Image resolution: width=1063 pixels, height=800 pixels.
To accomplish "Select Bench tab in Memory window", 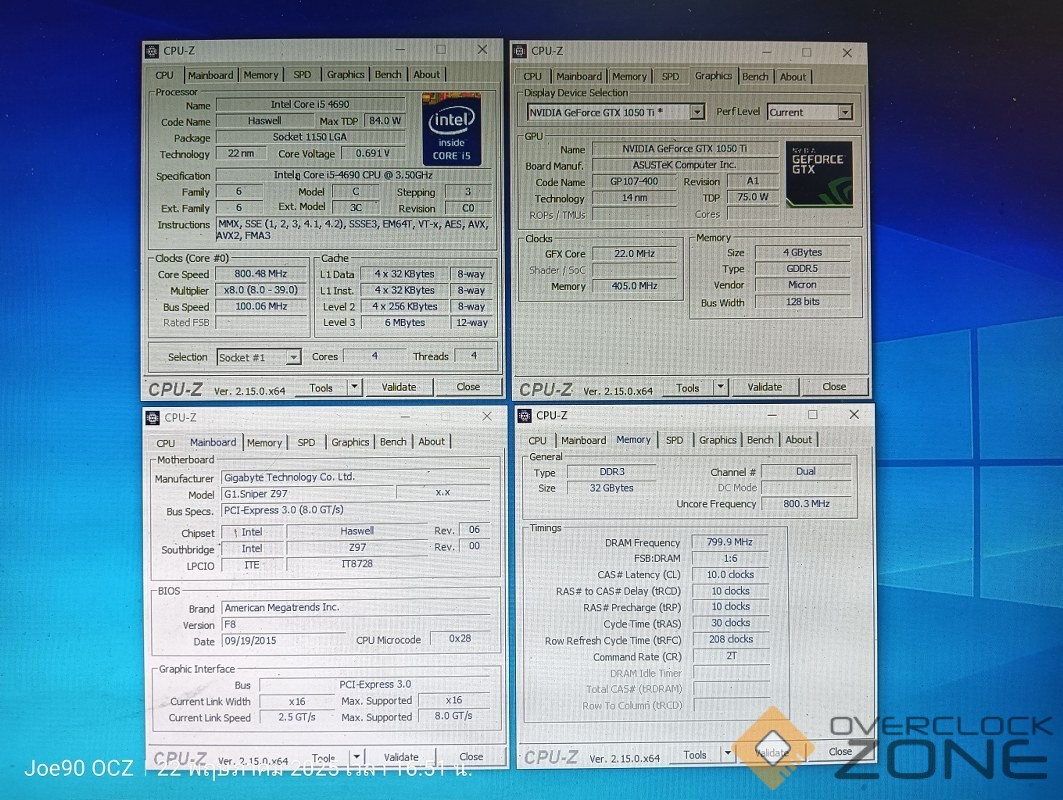I will coord(760,440).
